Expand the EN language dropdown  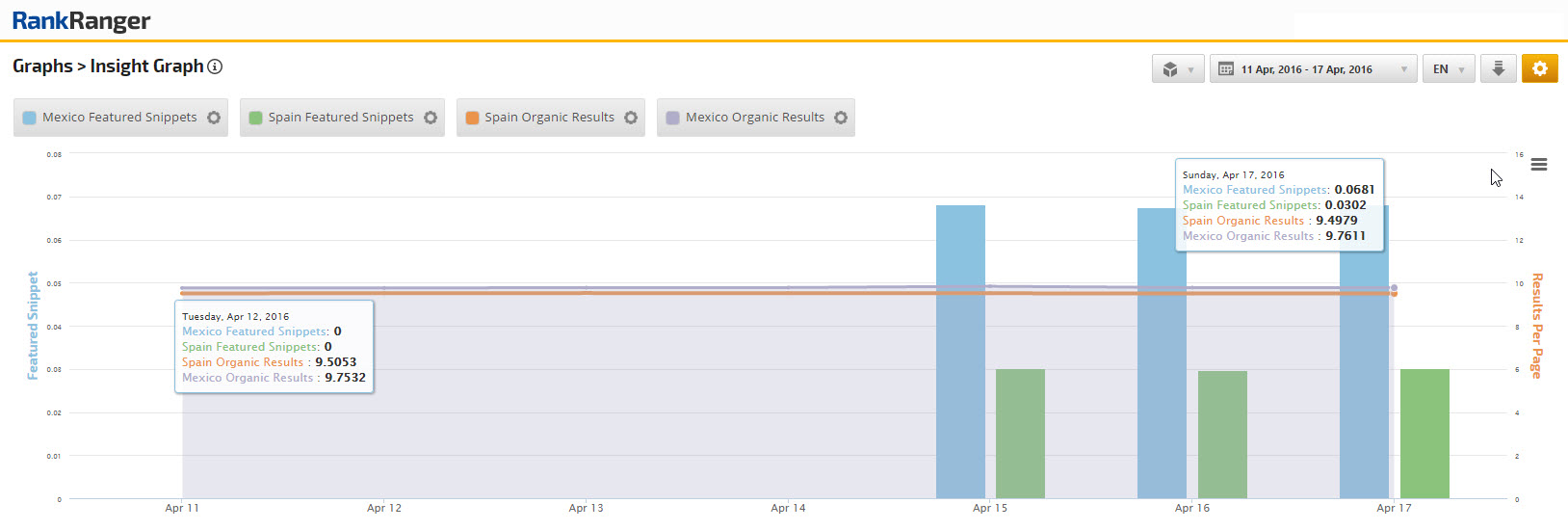[1448, 69]
